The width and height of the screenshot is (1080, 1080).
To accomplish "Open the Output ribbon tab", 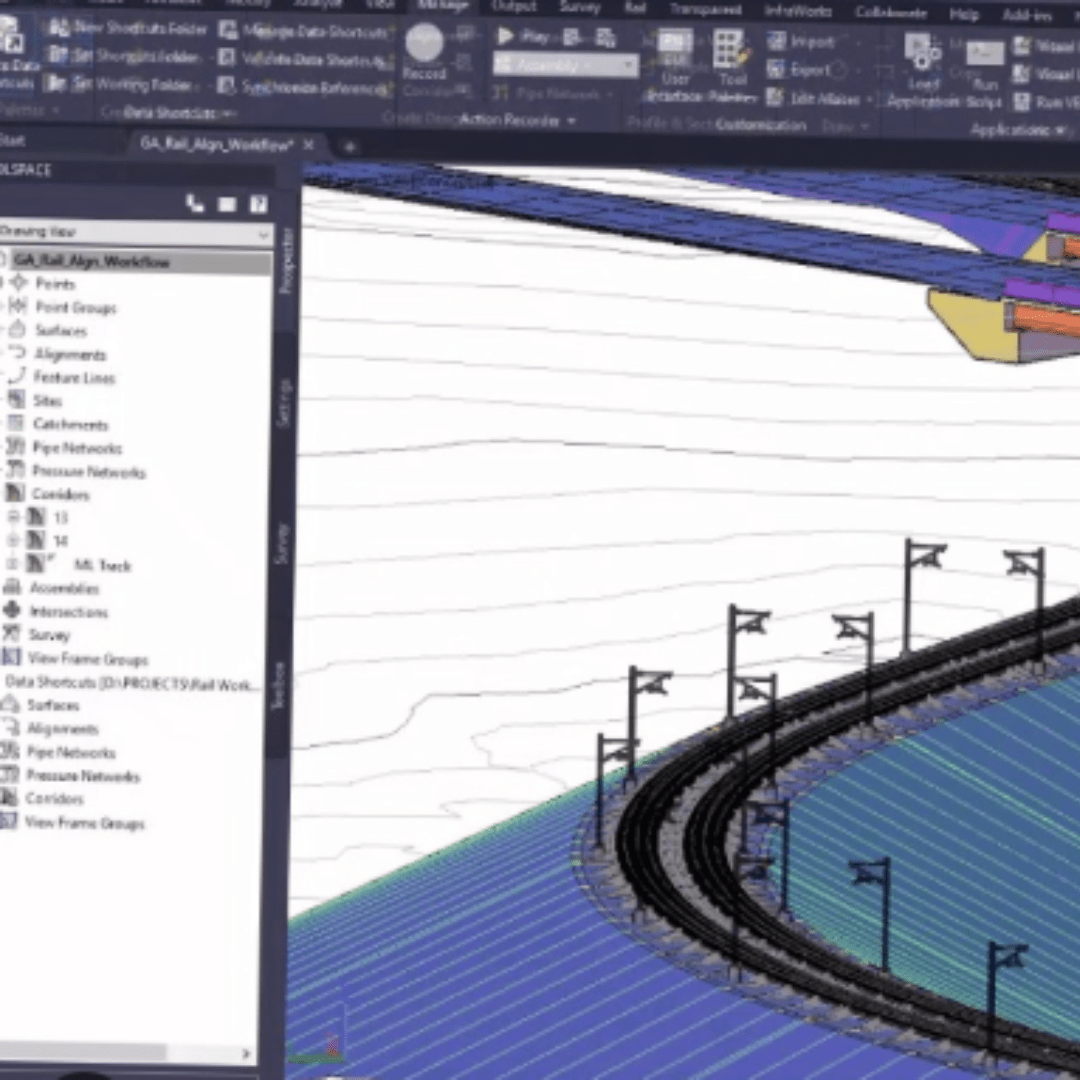I will click(x=513, y=7).
